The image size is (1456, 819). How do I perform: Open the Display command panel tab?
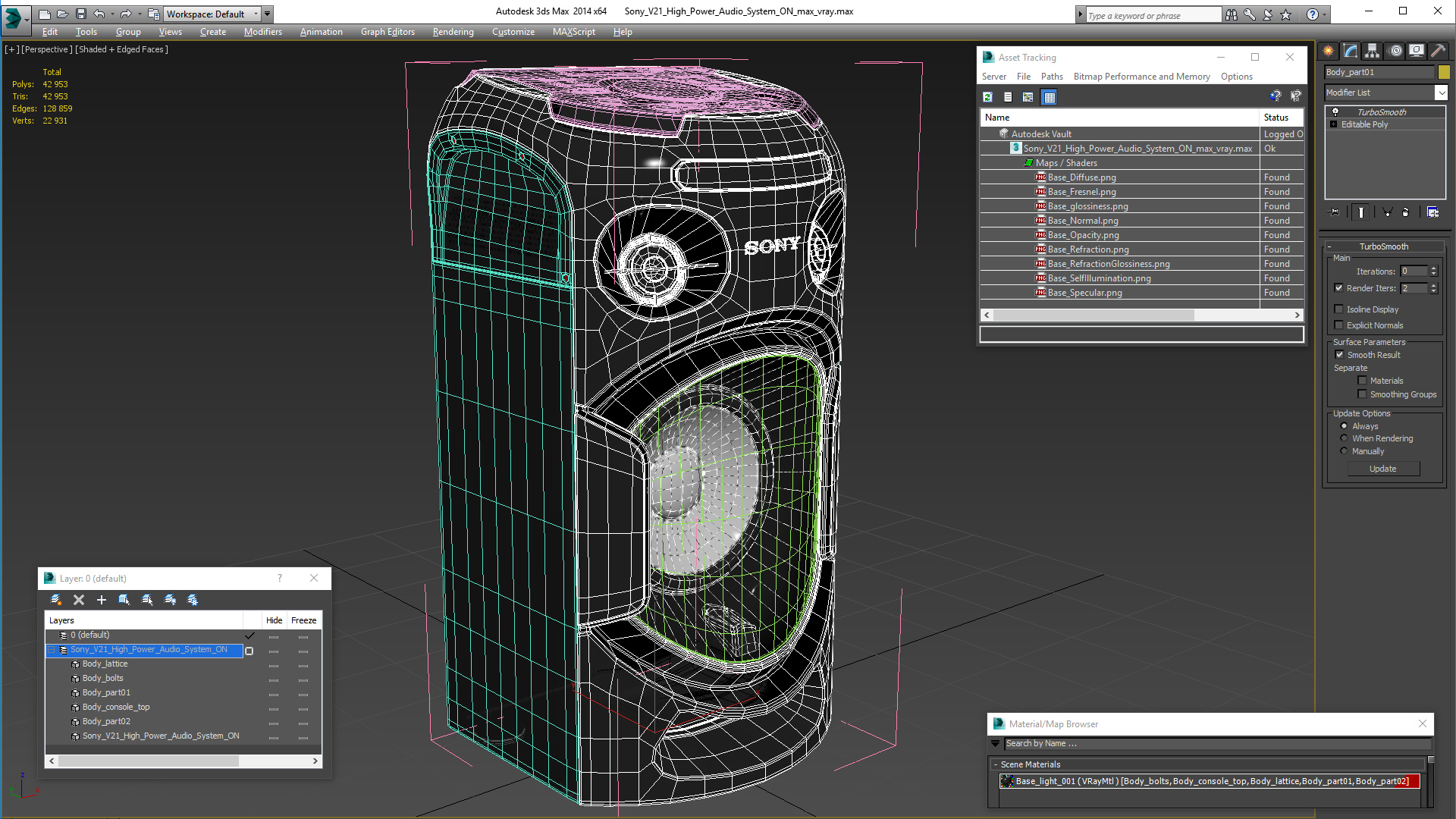(1417, 51)
